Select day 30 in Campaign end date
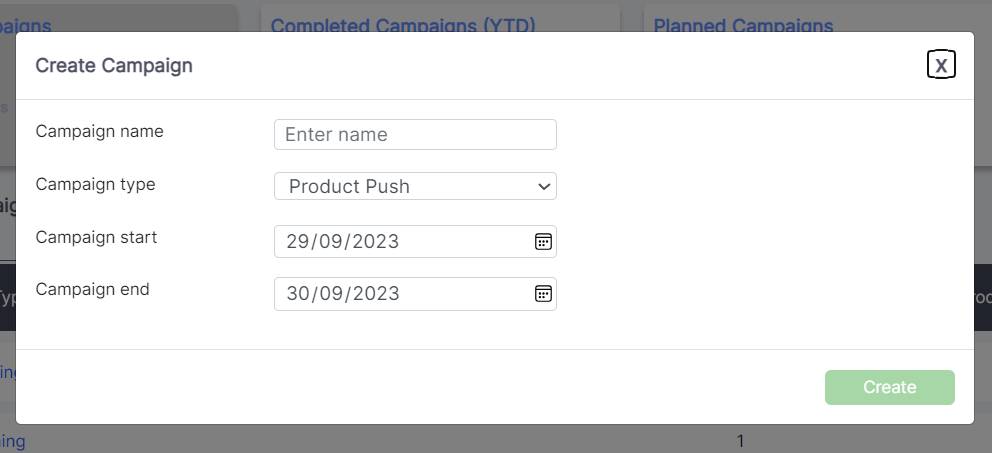992x453 pixels. click(298, 293)
